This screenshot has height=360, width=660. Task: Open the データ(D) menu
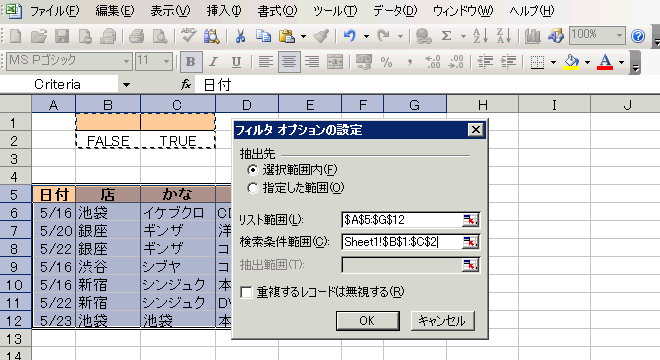coord(394,11)
